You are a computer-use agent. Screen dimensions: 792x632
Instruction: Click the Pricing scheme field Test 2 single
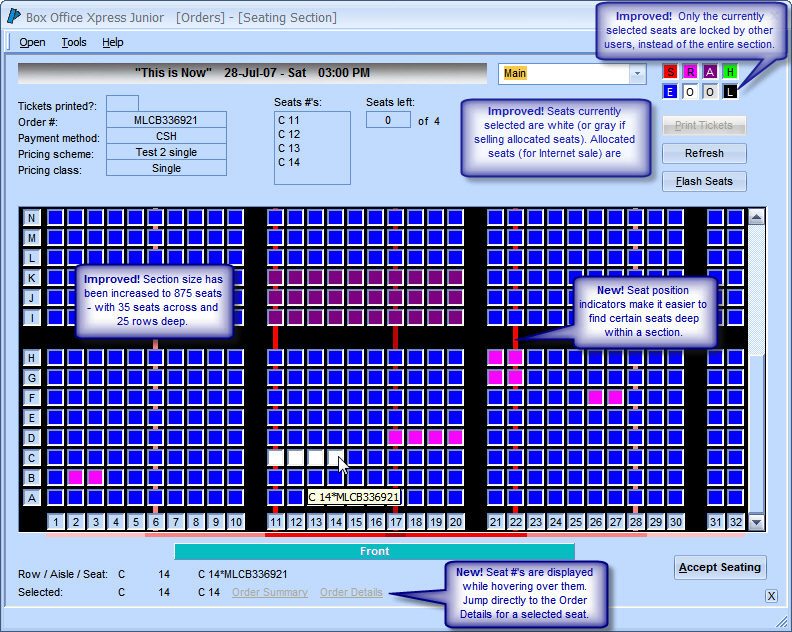166,152
